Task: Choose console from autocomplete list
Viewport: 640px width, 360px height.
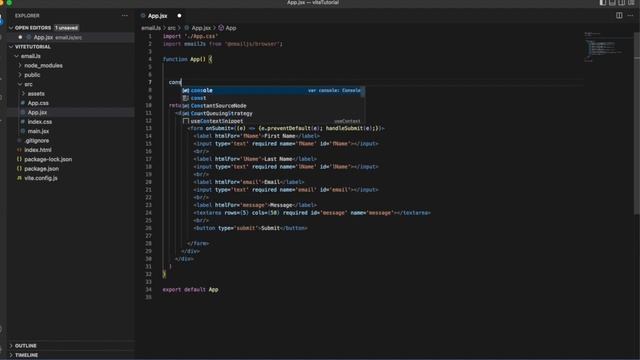Action: coord(273,90)
